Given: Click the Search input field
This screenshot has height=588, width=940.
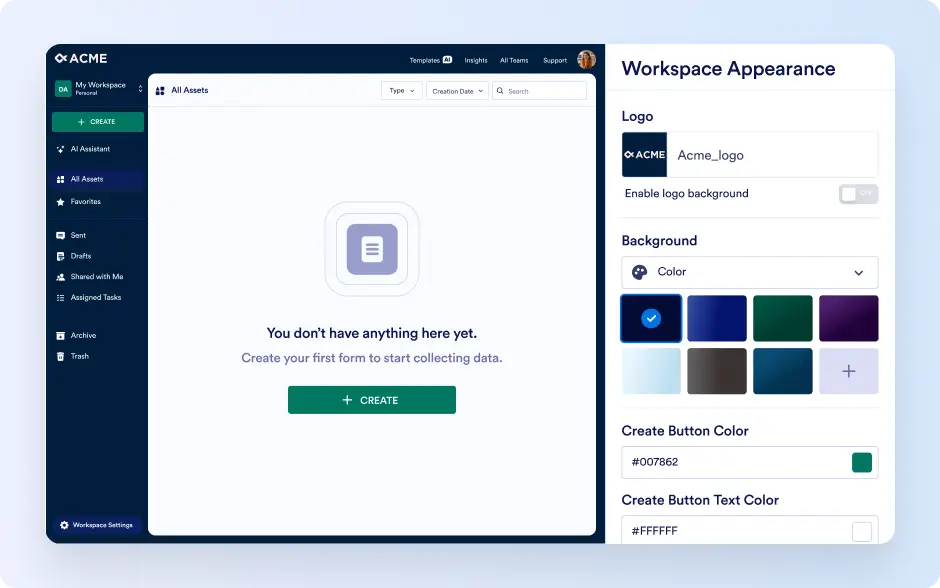Looking at the screenshot, I should 539,91.
